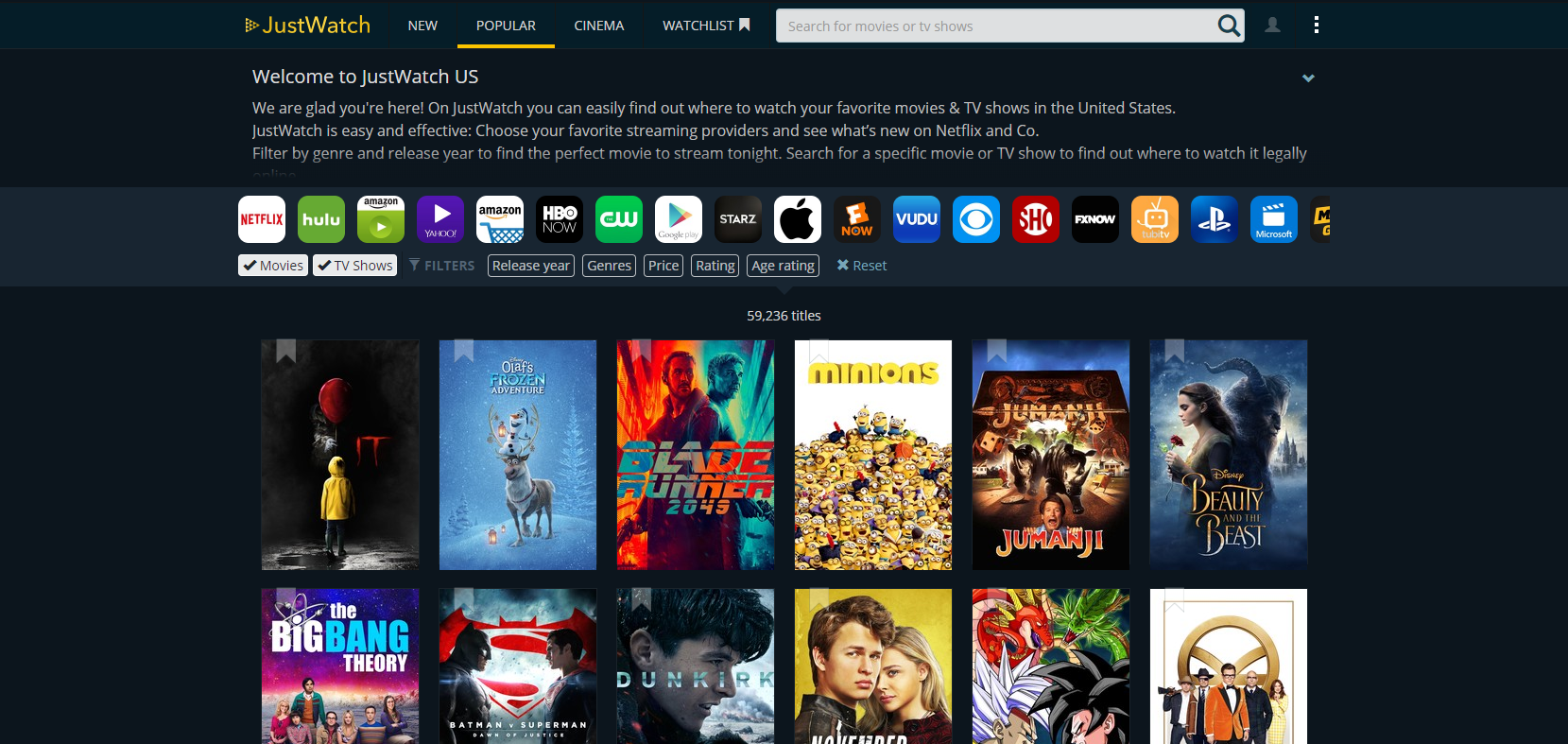Open the Beauty and the Beast poster
This screenshot has height=744, width=1568.
point(1229,455)
